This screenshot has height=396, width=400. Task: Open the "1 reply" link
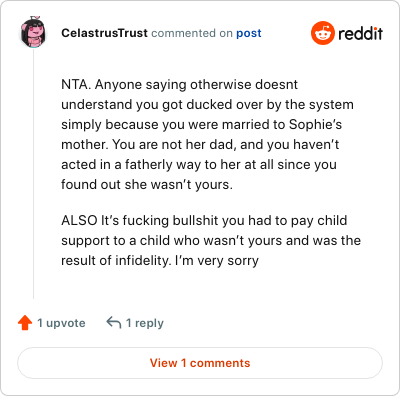(x=145, y=323)
